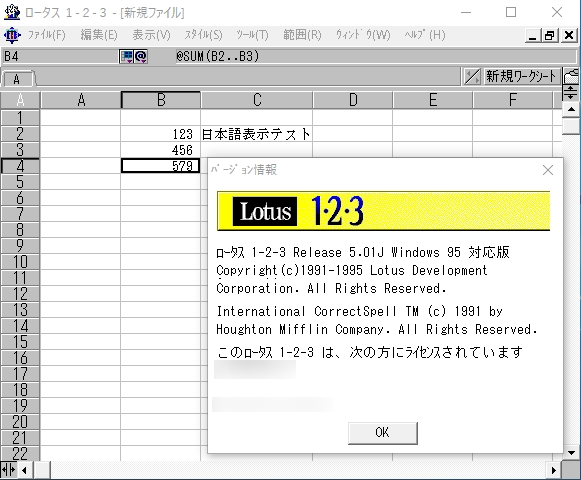Select row 15 header

[20, 342]
